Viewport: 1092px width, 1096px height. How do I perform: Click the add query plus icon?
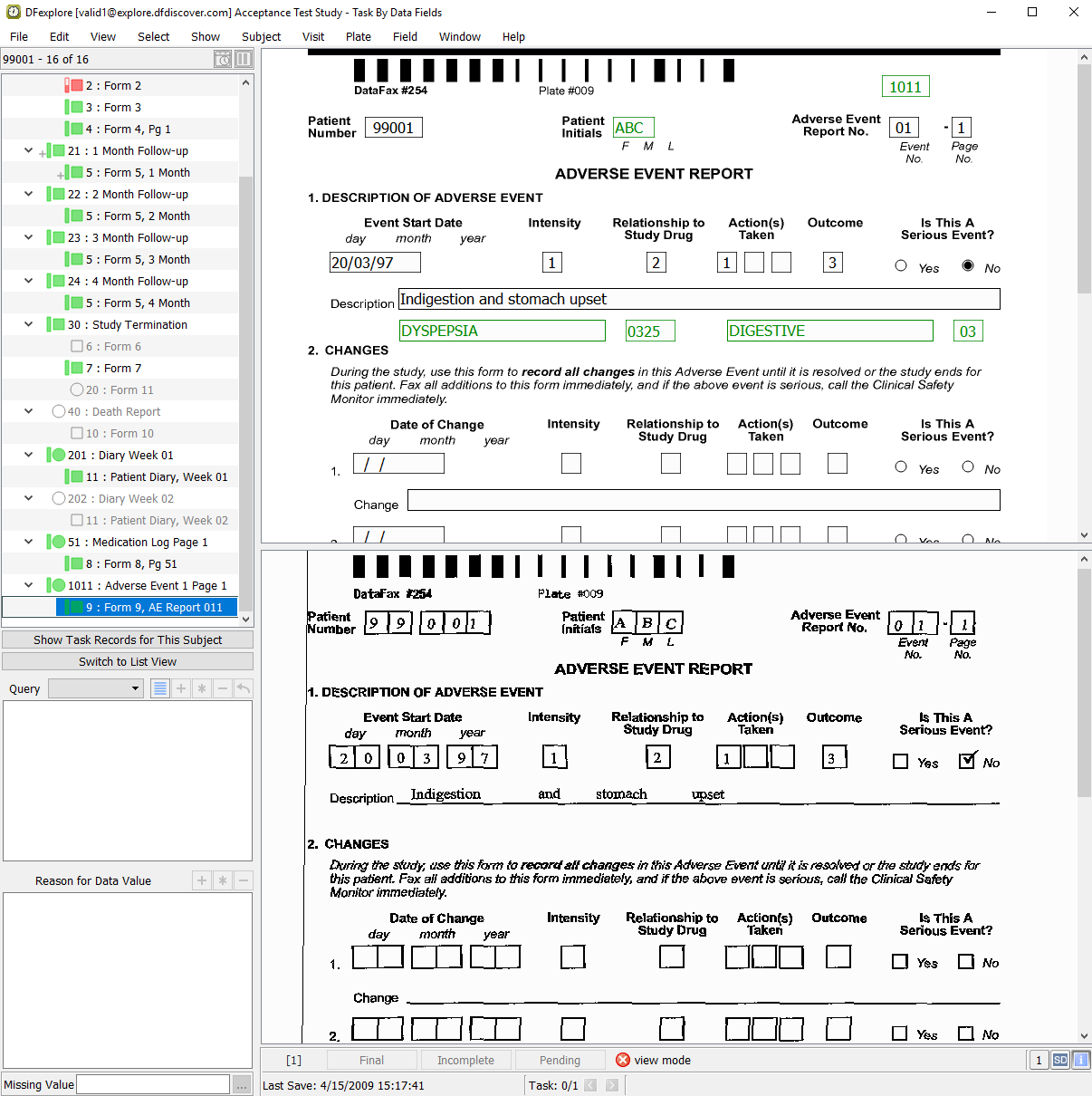[x=181, y=688]
